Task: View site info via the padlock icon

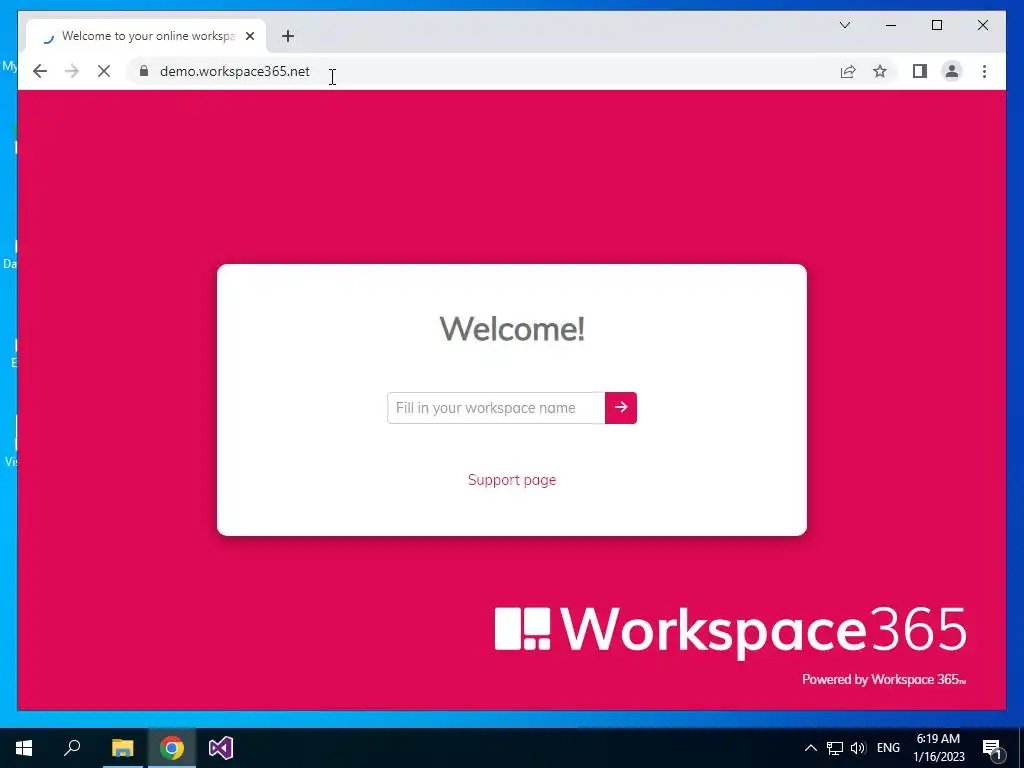Action: (144, 71)
